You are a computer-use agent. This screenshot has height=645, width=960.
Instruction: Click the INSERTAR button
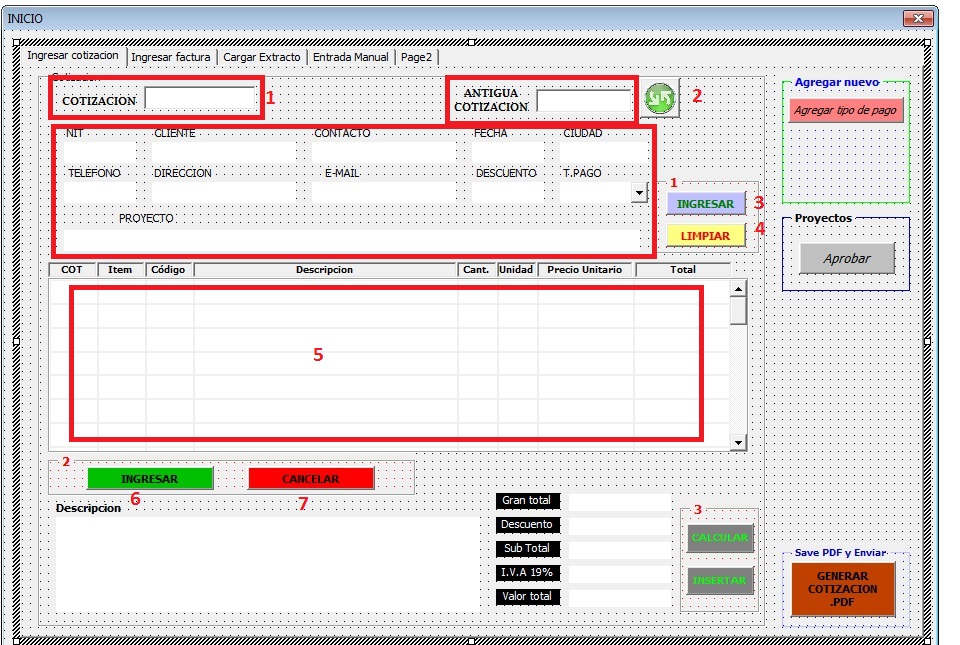coord(720,581)
